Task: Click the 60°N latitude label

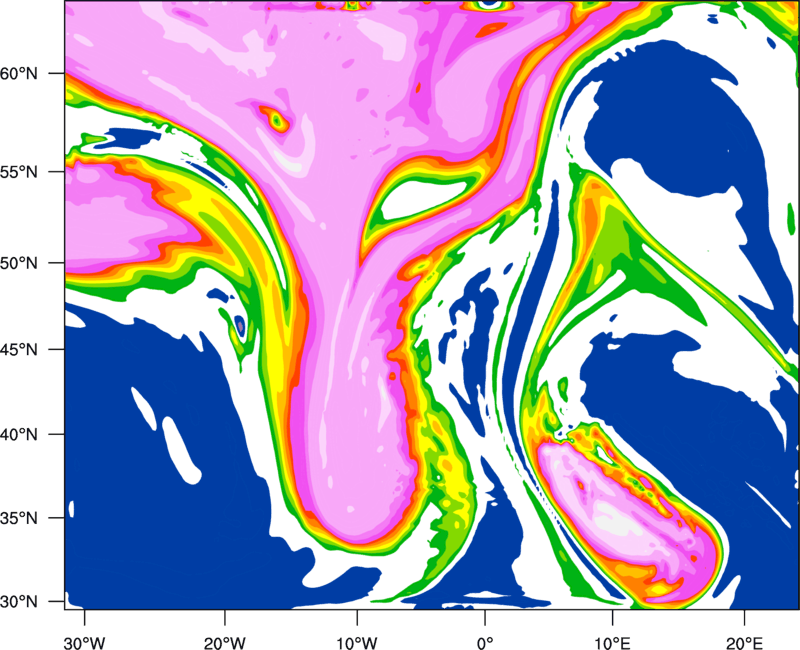Action: point(19,74)
